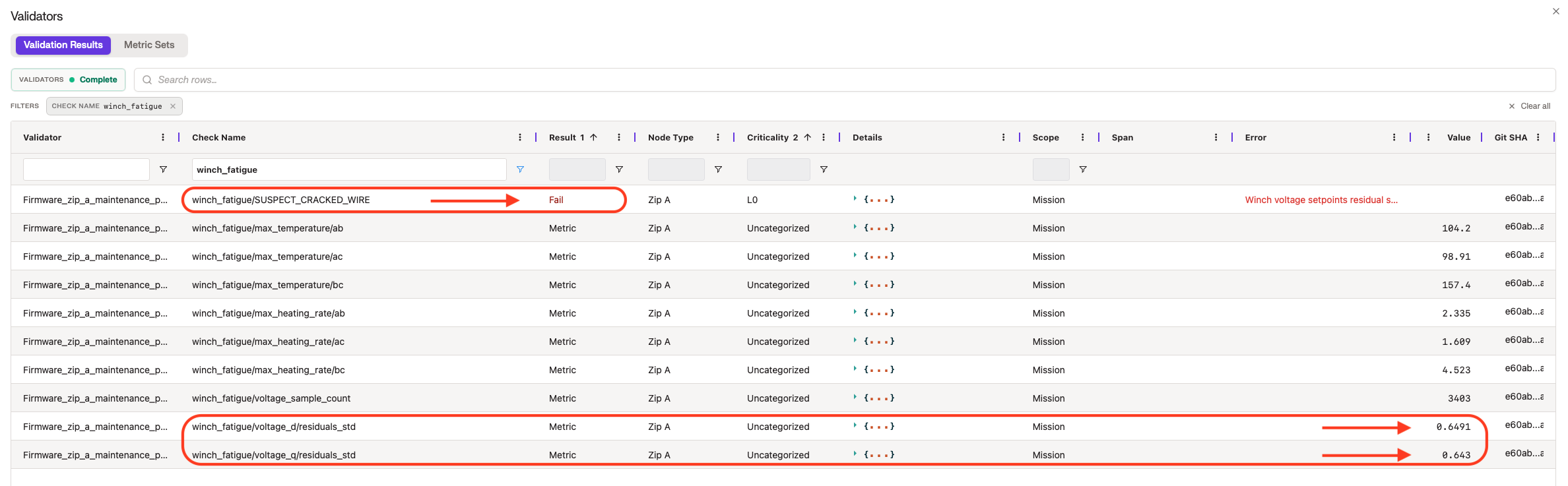The image size is (1568, 486).
Task: Click the Check Name filter input
Action: [349, 169]
